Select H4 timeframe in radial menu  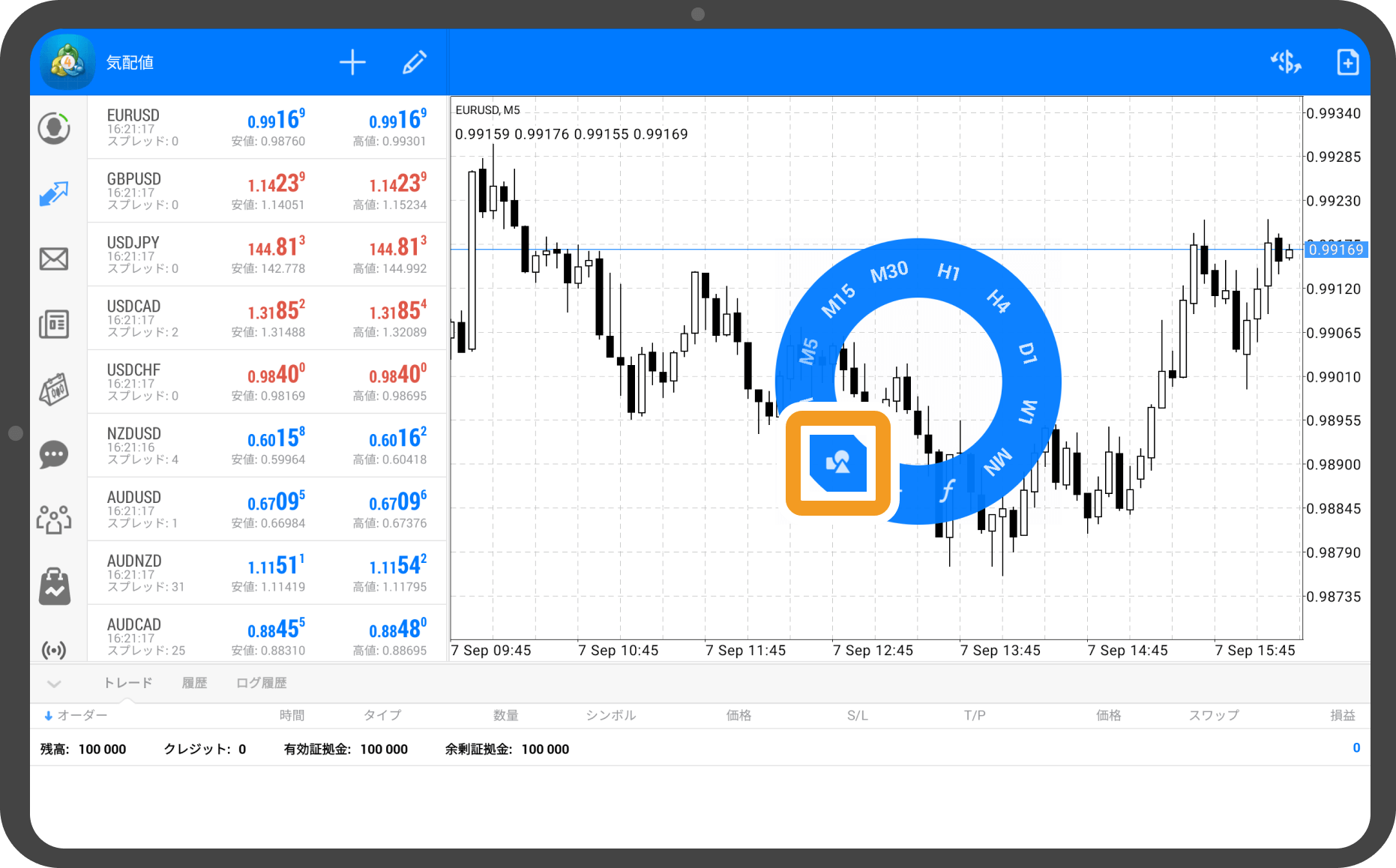(x=999, y=301)
